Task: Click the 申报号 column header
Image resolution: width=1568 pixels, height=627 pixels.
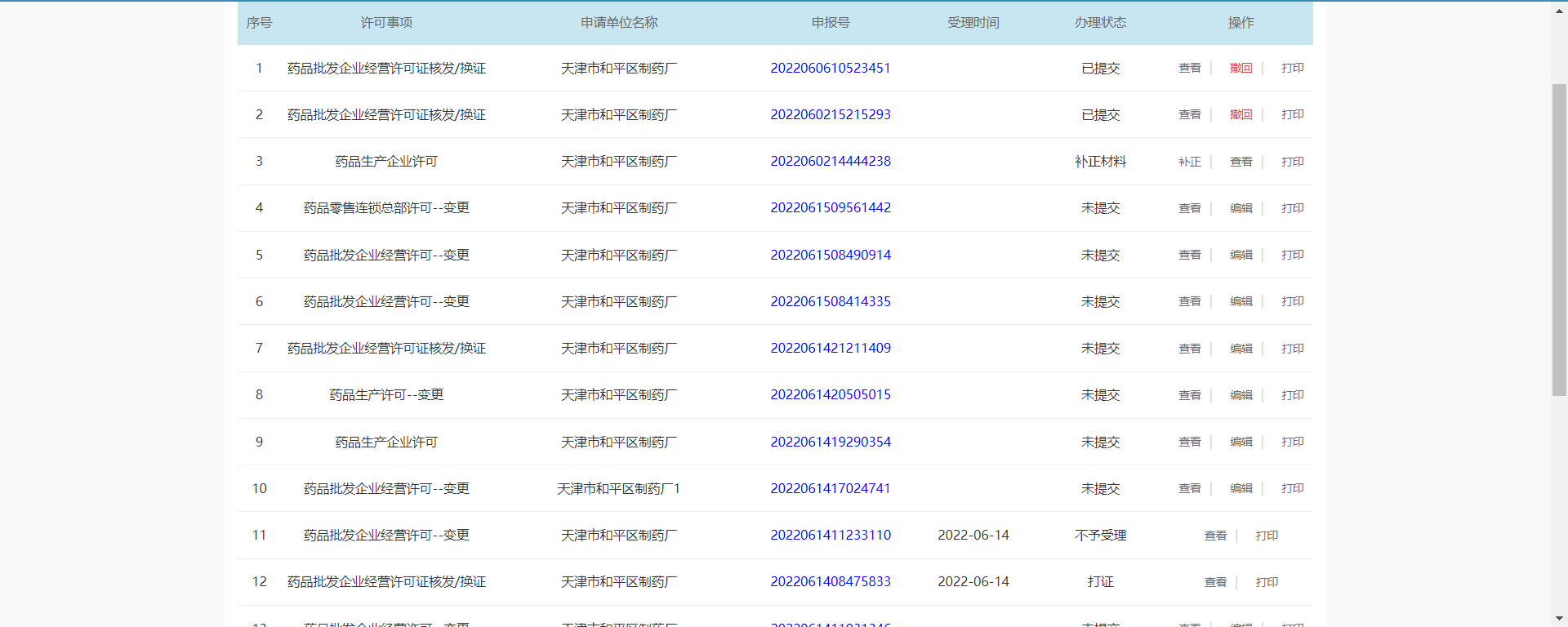Action: click(830, 23)
